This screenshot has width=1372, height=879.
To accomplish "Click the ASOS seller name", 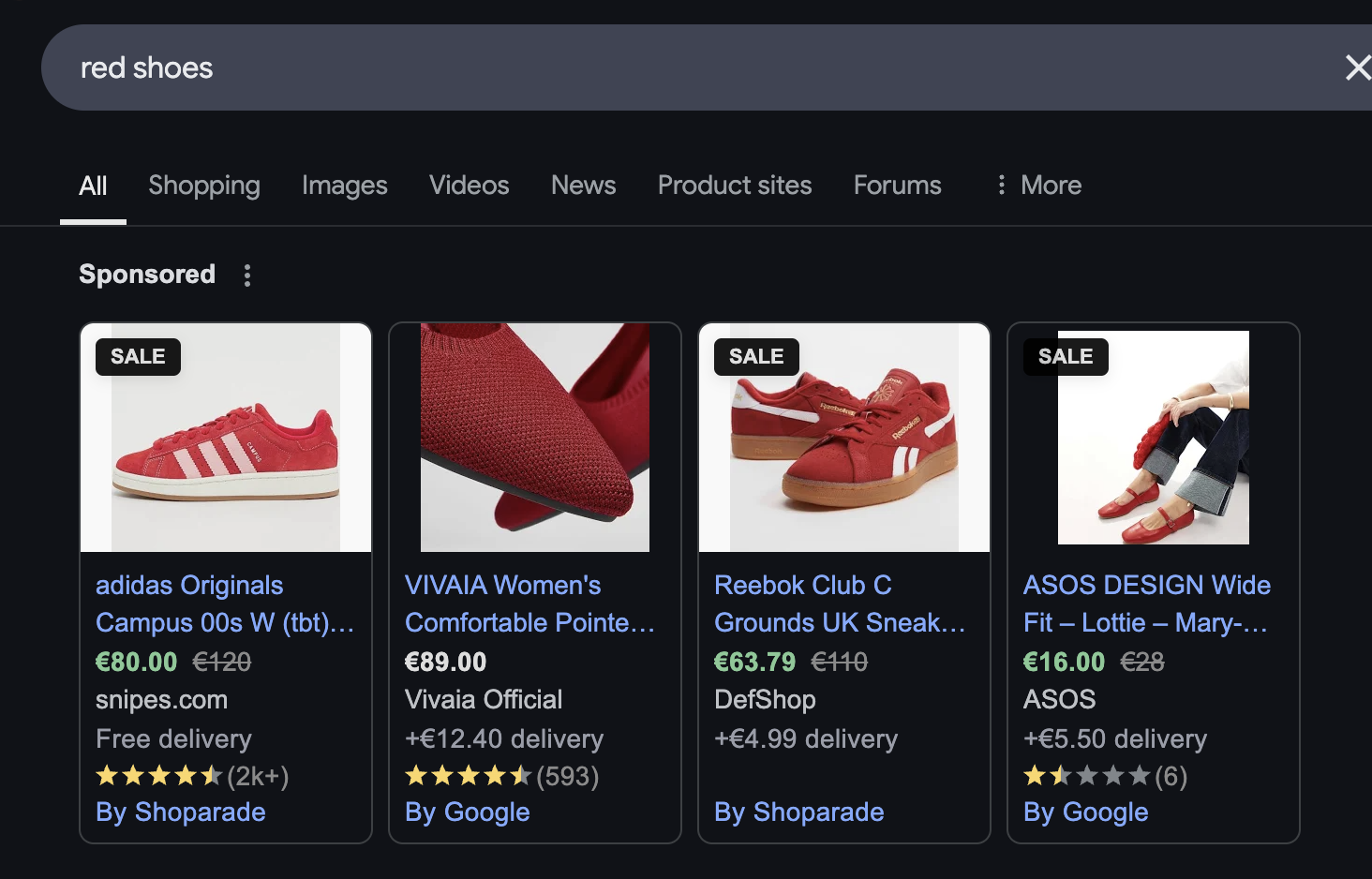I will point(1060,700).
